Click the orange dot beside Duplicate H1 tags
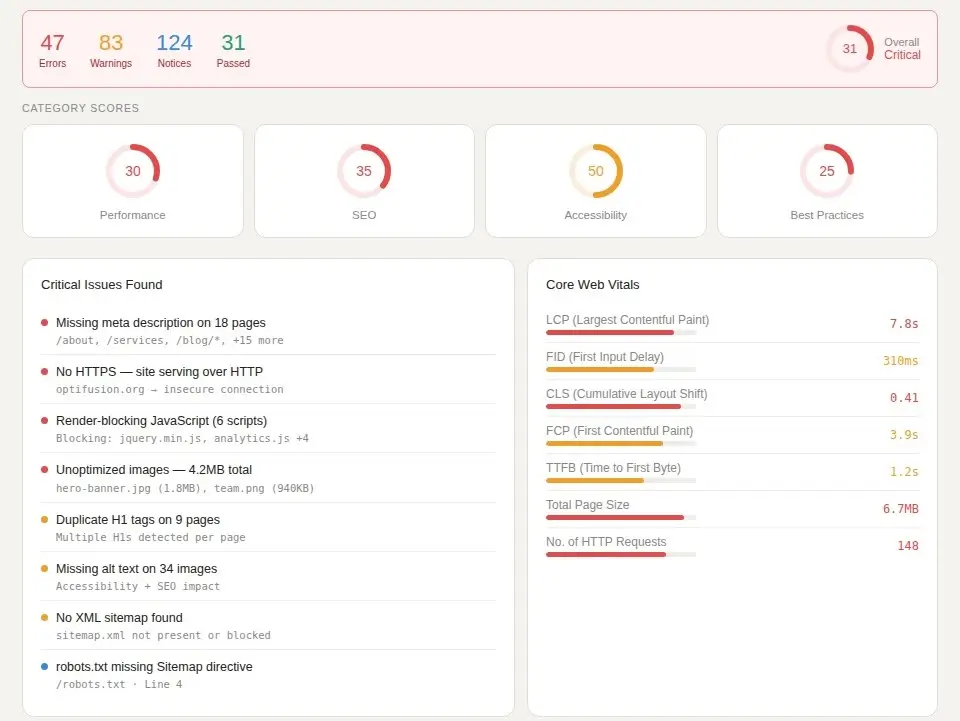Screen dimensions: 960x721 point(44,520)
